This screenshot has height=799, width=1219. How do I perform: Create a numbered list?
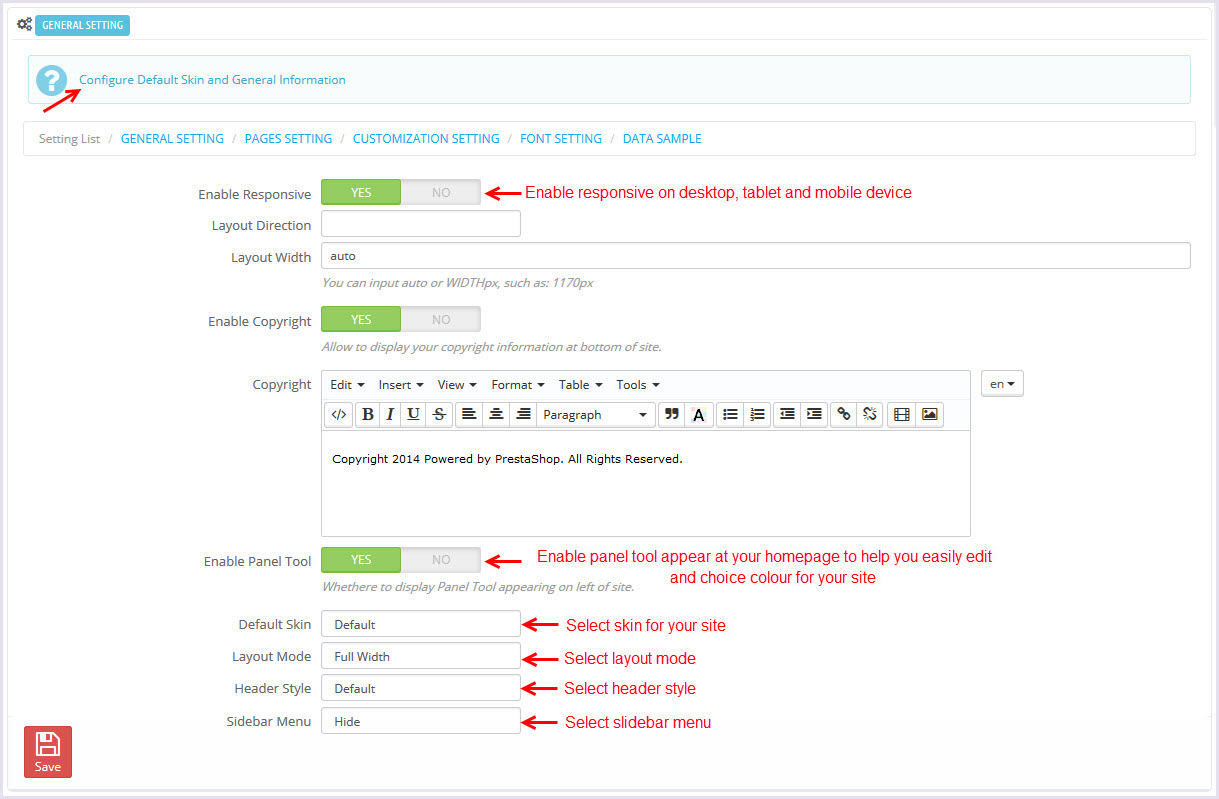(757, 415)
